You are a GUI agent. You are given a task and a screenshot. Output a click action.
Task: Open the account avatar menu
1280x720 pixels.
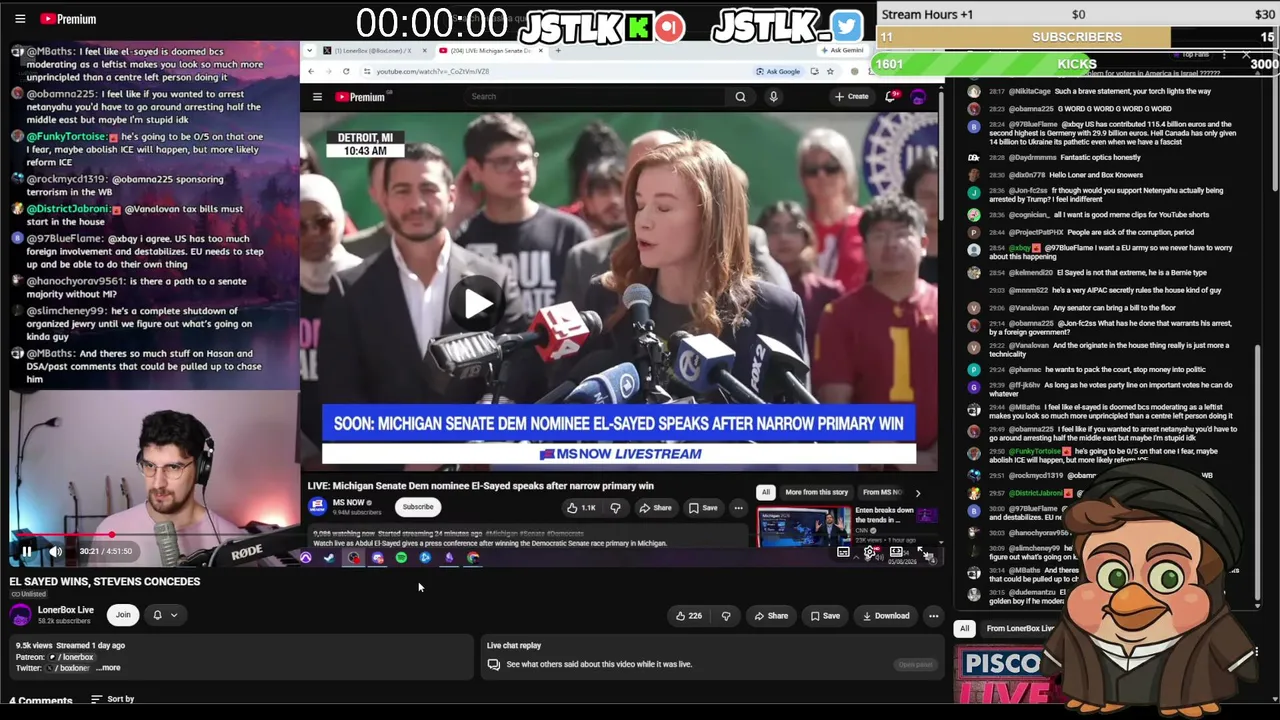pyautogui.click(x=918, y=97)
